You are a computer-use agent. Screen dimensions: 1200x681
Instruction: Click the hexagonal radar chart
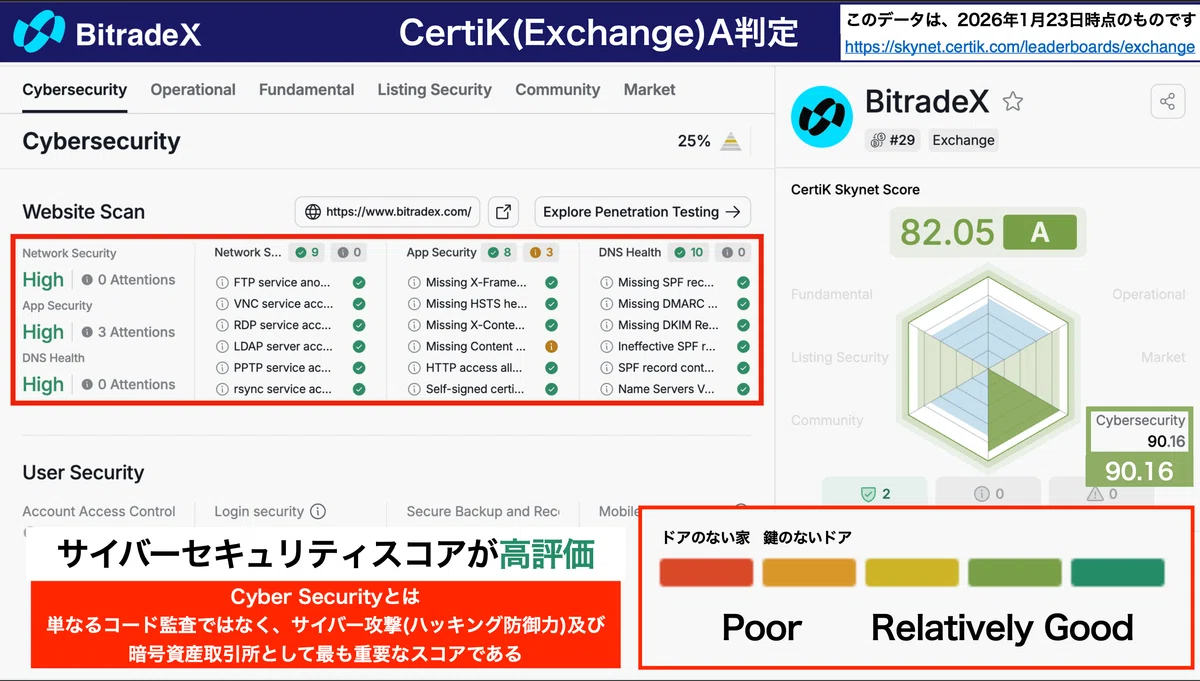[x=988, y=366]
